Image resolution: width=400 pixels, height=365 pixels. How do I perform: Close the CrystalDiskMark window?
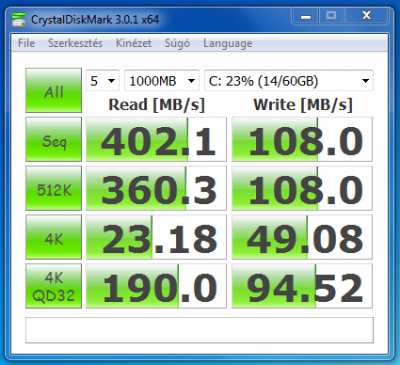coord(367,16)
